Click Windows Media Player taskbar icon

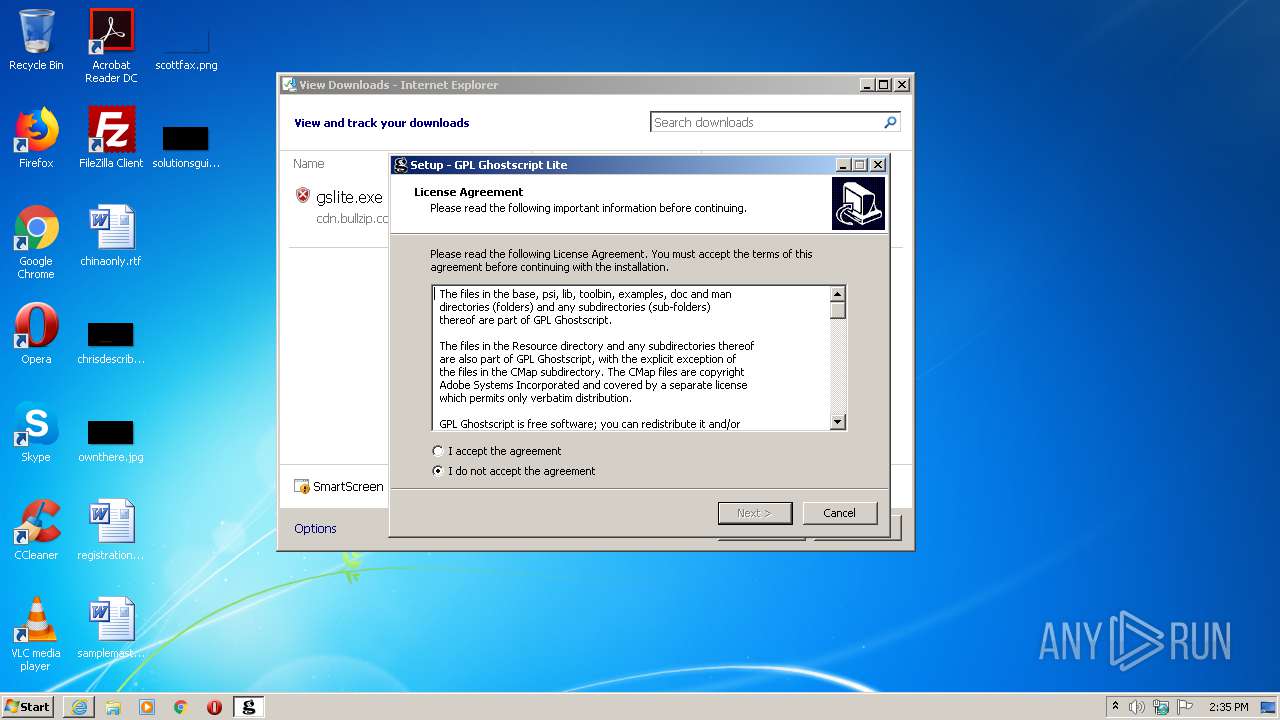point(147,707)
